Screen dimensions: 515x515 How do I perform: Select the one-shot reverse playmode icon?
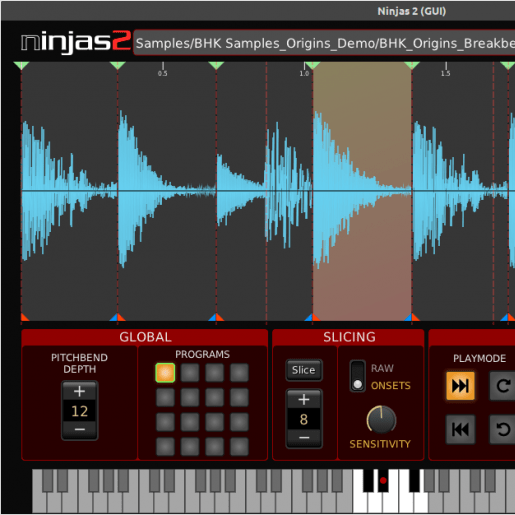[460, 429]
